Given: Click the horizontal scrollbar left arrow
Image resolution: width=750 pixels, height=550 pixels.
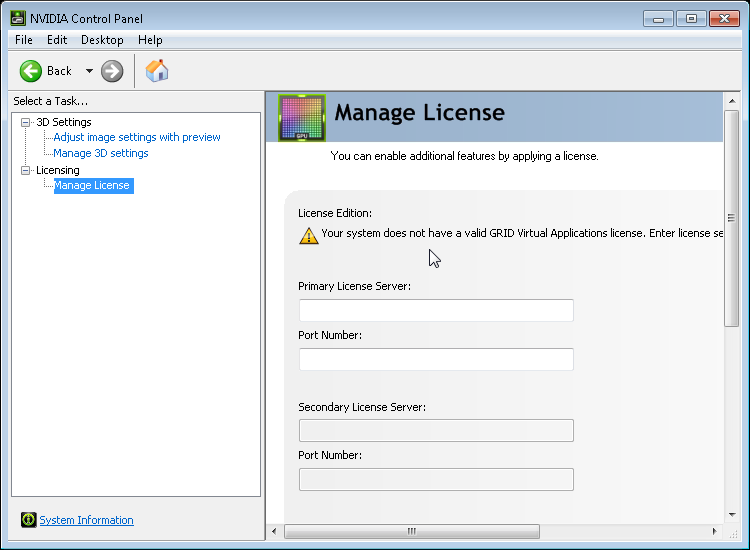Looking at the screenshot, I should click(x=274, y=531).
